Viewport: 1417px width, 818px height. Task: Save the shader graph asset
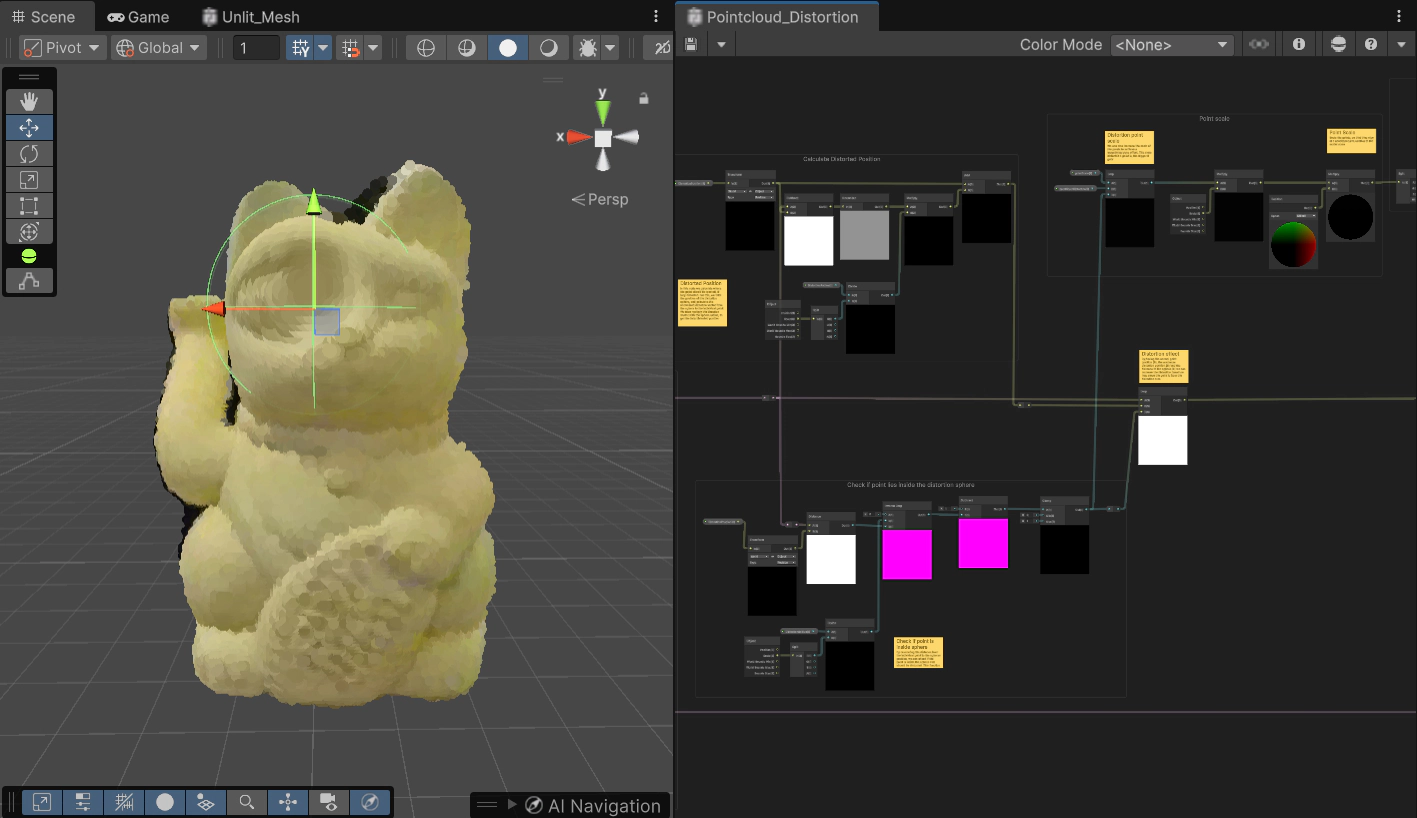click(x=690, y=43)
